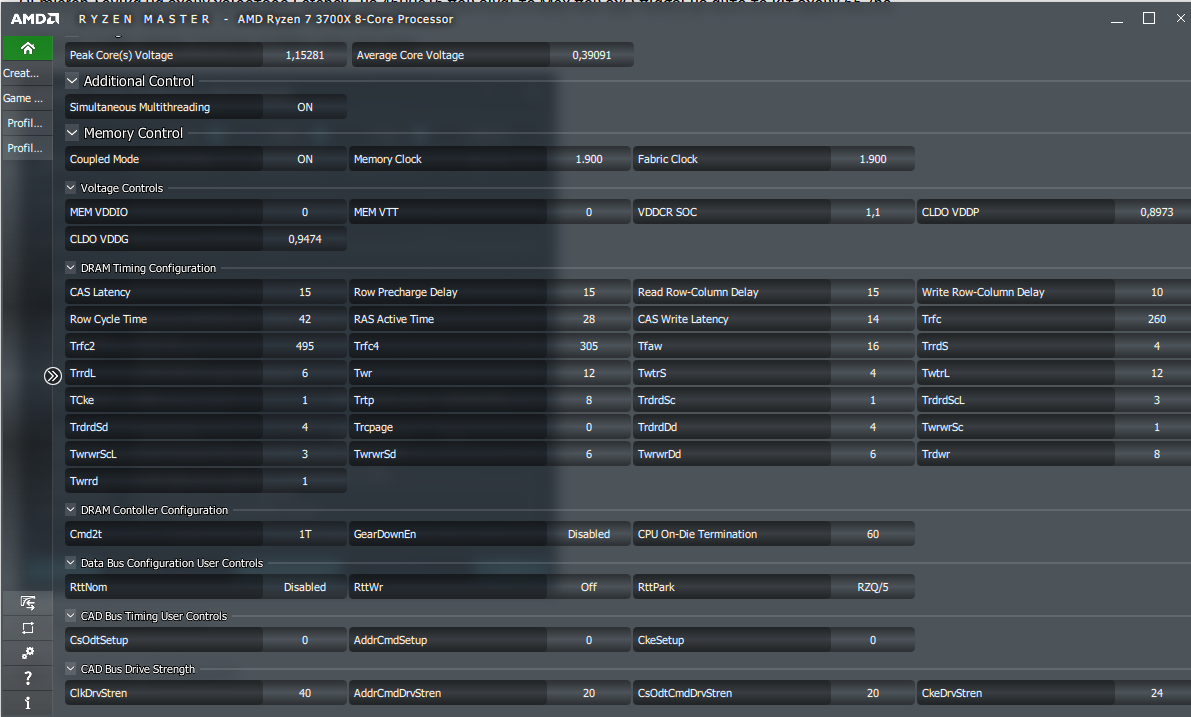This screenshot has height=717, width=1191.
Task: Collapse the Memory Control section
Action: click(x=72, y=133)
